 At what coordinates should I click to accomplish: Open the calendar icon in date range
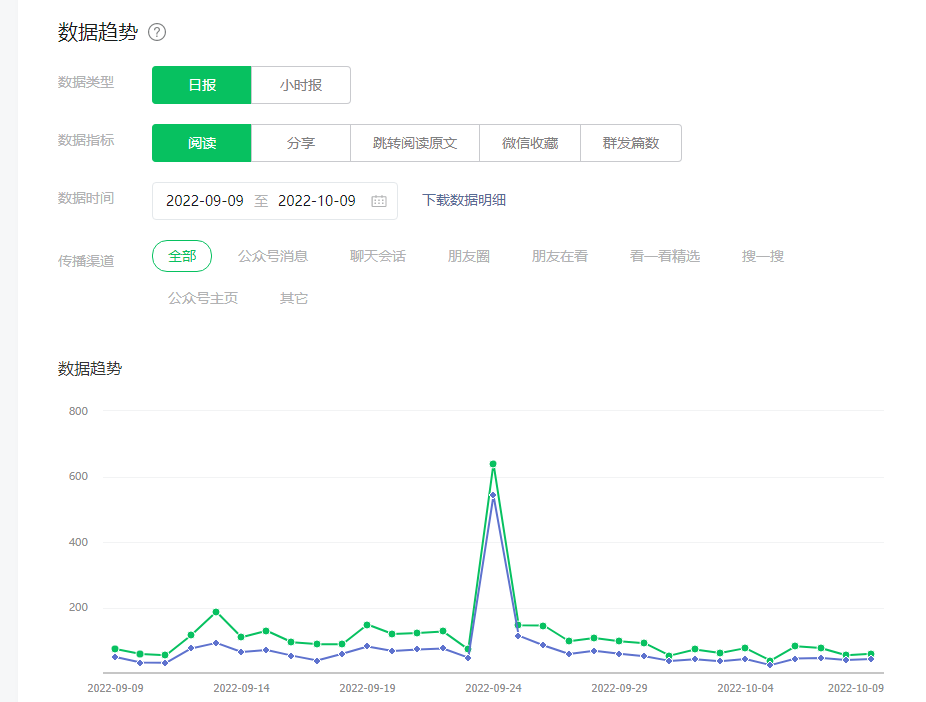pos(379,201)
